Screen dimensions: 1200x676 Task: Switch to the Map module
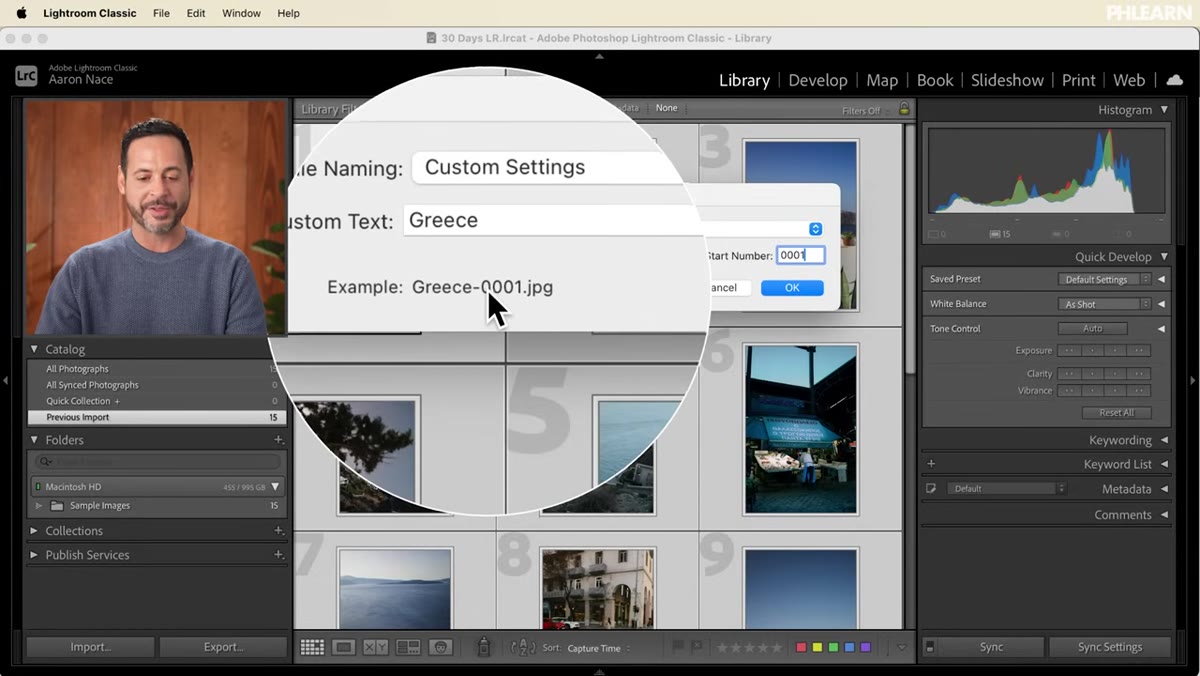[x=882, y=80]
